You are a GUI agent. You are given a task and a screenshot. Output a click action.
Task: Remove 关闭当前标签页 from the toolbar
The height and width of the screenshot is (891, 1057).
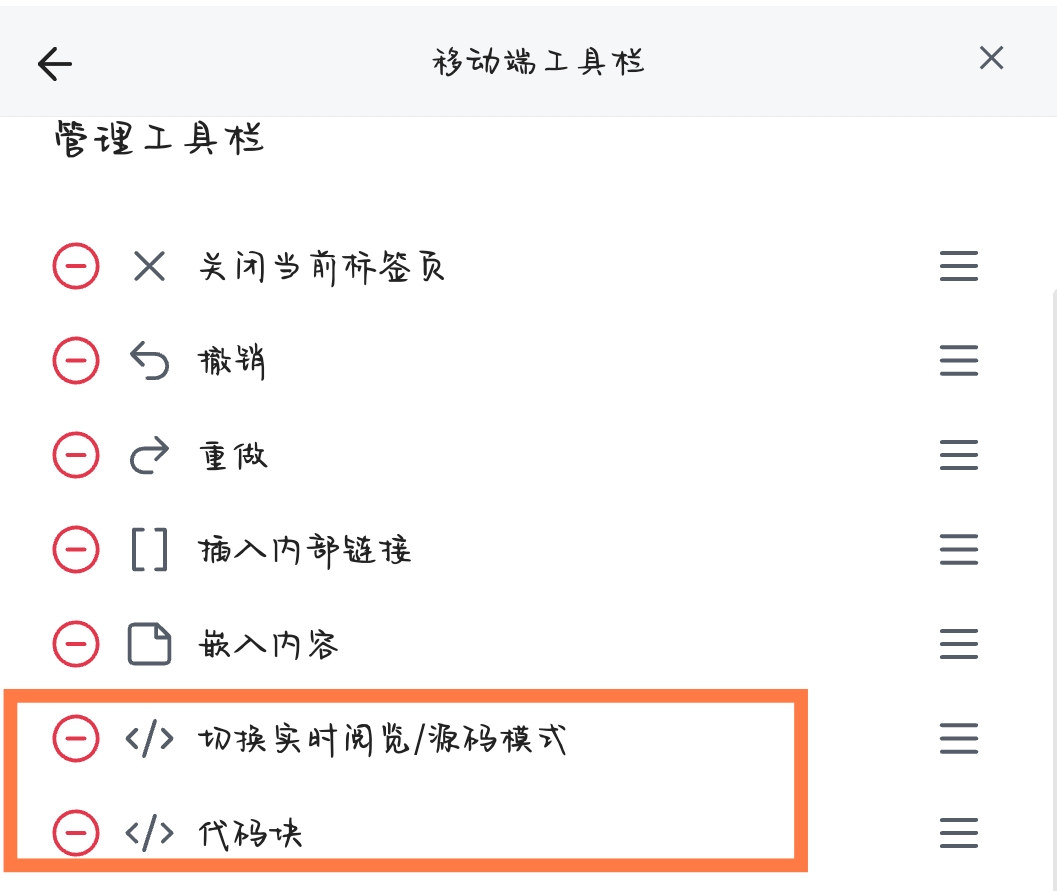pyautogui.click(x=76, y=266)
